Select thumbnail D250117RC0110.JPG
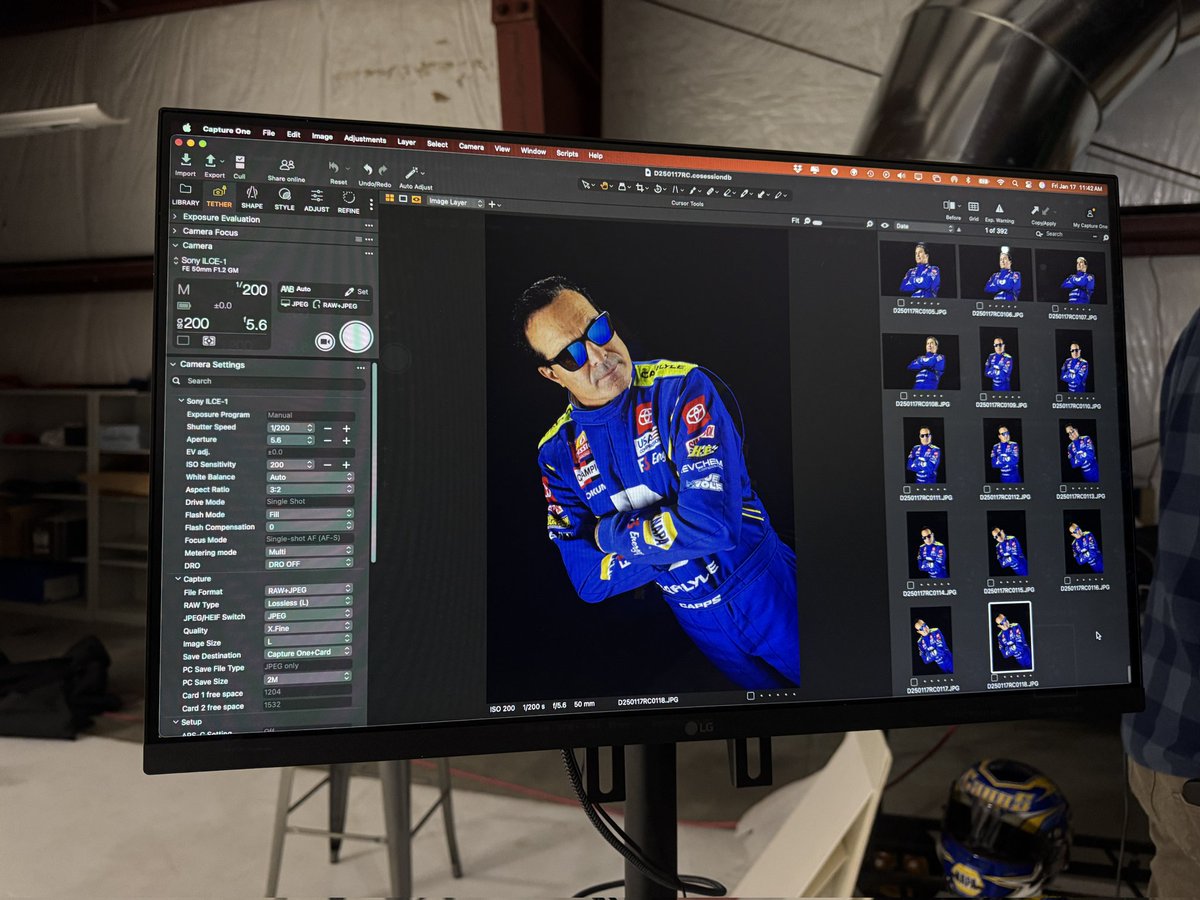The height and width of the screenshot is (900, 1200). [1075, 361]
